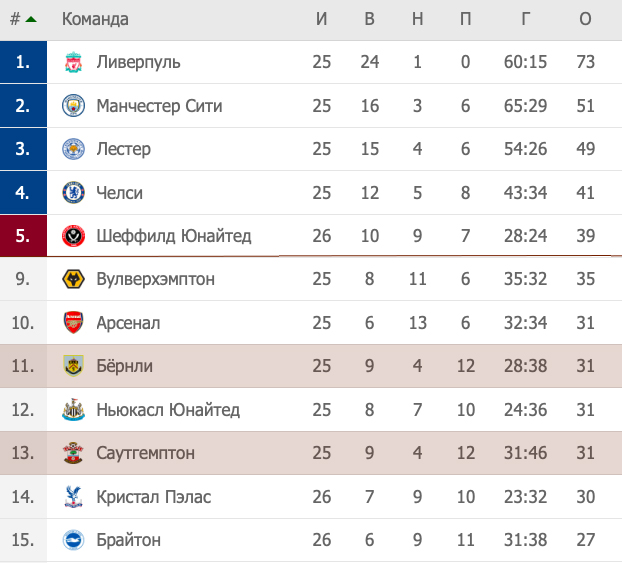Click the Crystal Palace eagle crest
This screenshot has width=622, height=563.
click(73, 496)
